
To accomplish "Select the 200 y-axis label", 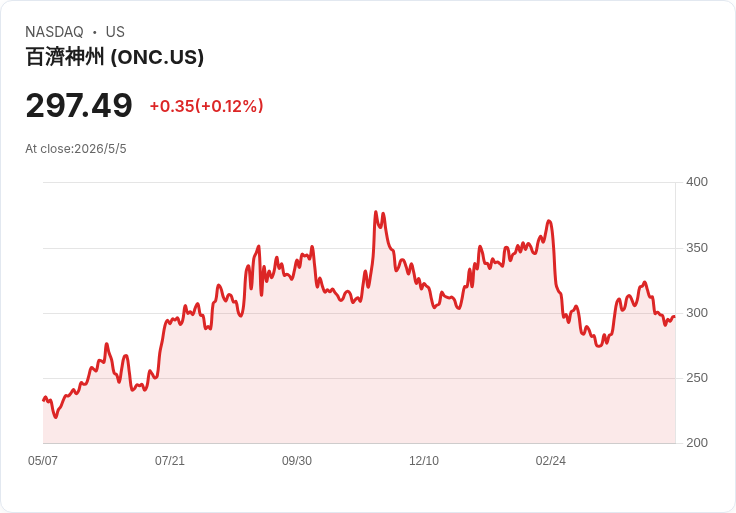I will 697,443.
